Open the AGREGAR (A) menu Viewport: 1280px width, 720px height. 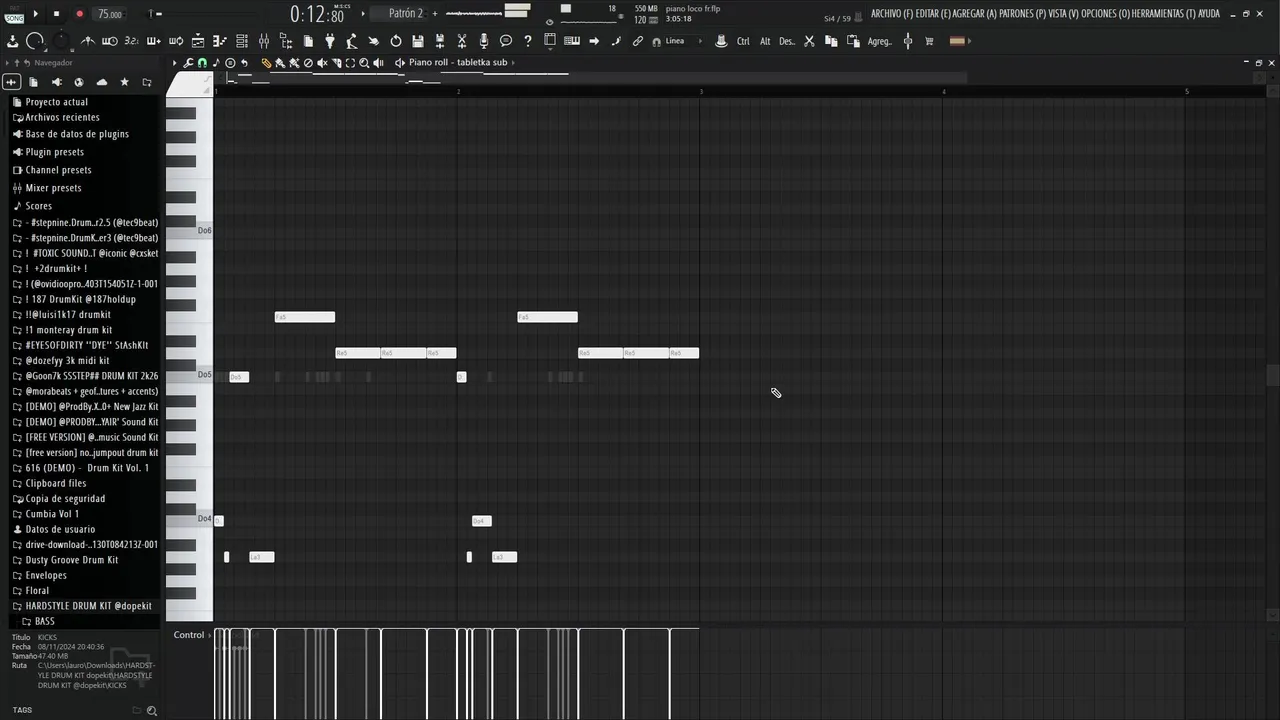[976, 14]
